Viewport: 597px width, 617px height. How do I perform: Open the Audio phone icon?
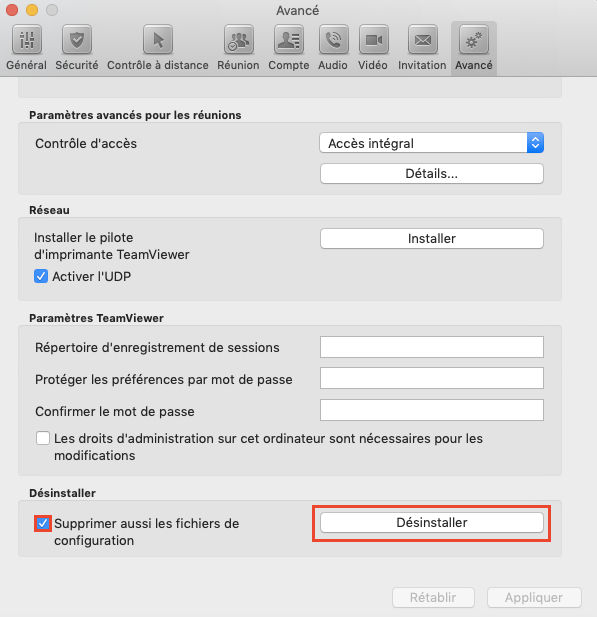tap(333, 40)
